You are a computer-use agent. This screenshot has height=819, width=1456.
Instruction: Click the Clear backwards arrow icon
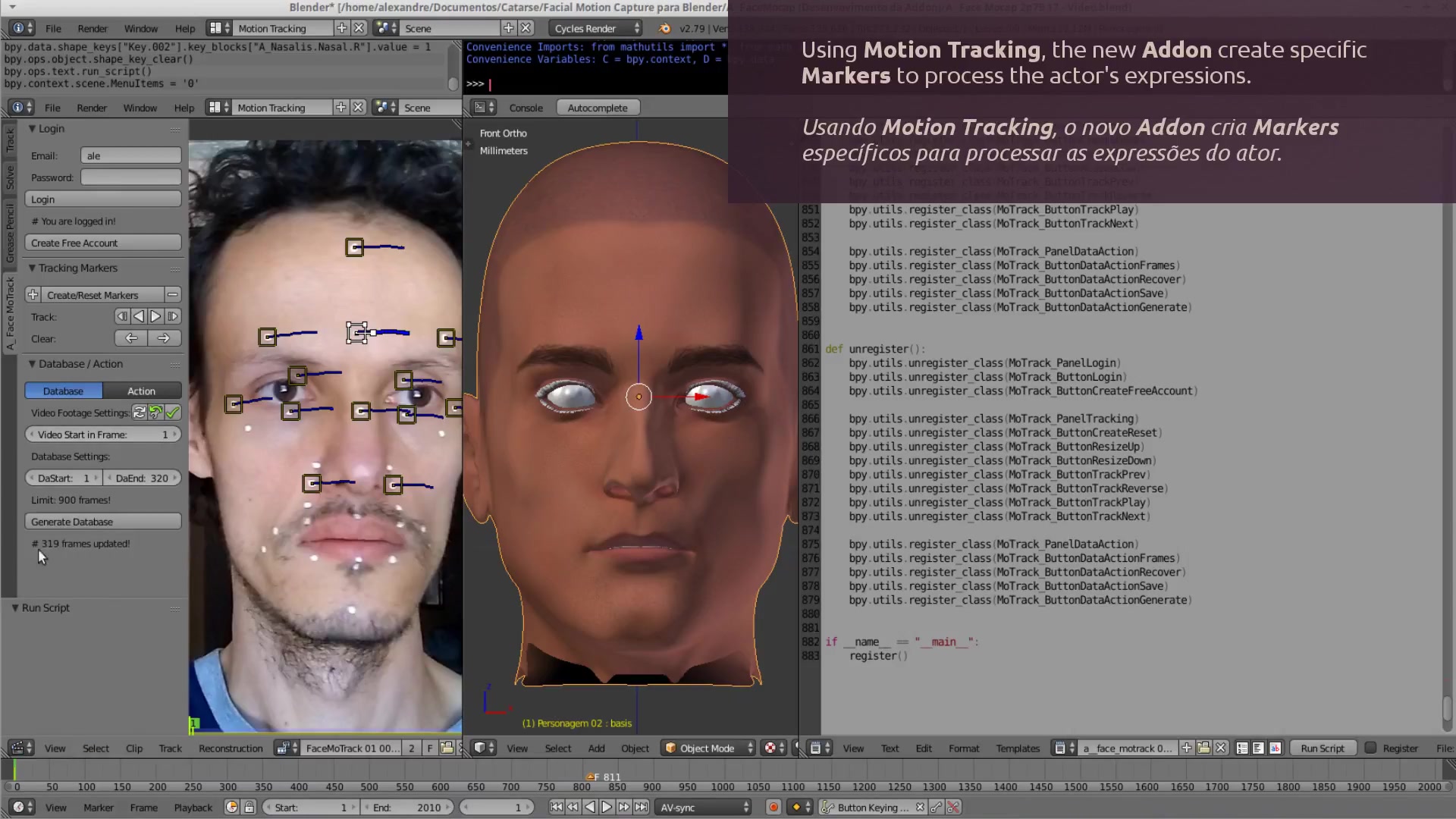pos(130,338)
